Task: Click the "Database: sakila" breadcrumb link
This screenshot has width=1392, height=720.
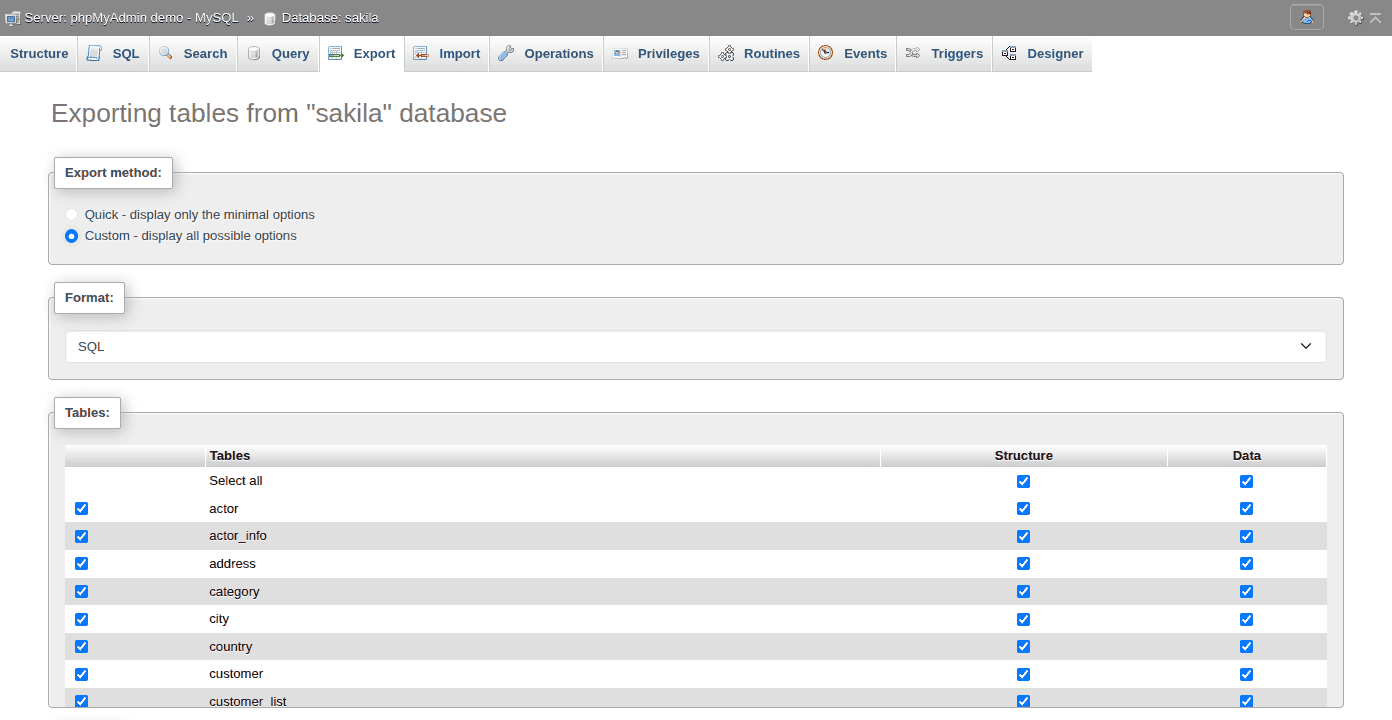Action: coord(330,18)
